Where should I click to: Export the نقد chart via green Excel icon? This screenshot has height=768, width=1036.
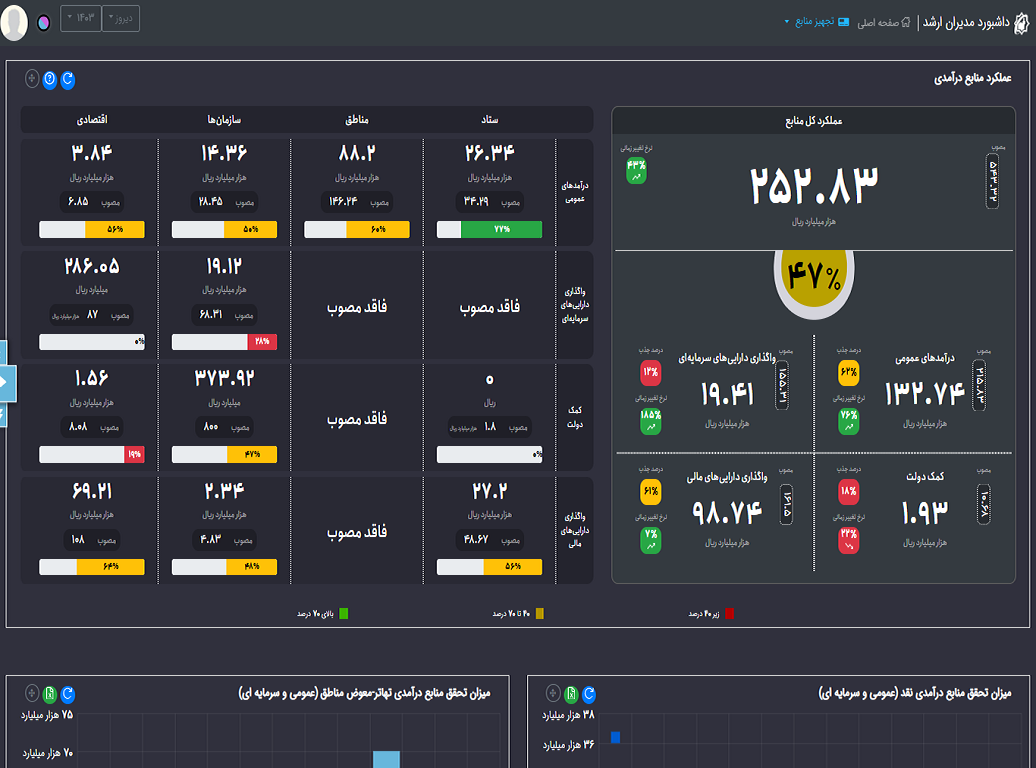[571, 694]
